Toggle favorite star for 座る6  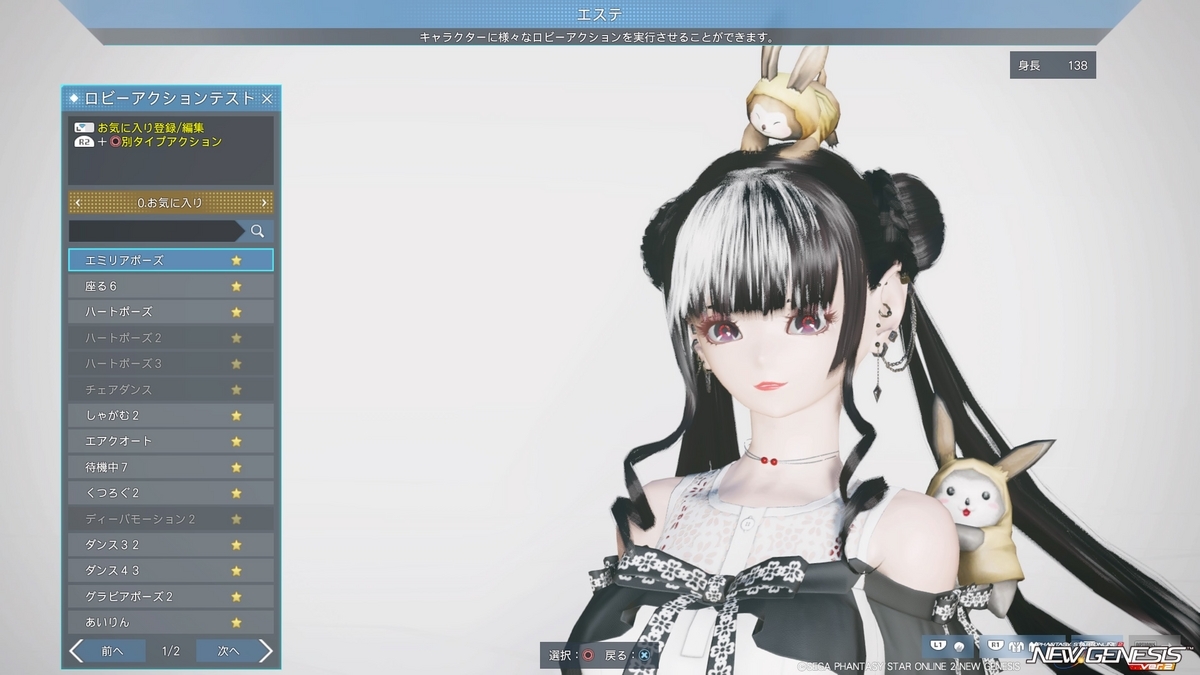237,286
